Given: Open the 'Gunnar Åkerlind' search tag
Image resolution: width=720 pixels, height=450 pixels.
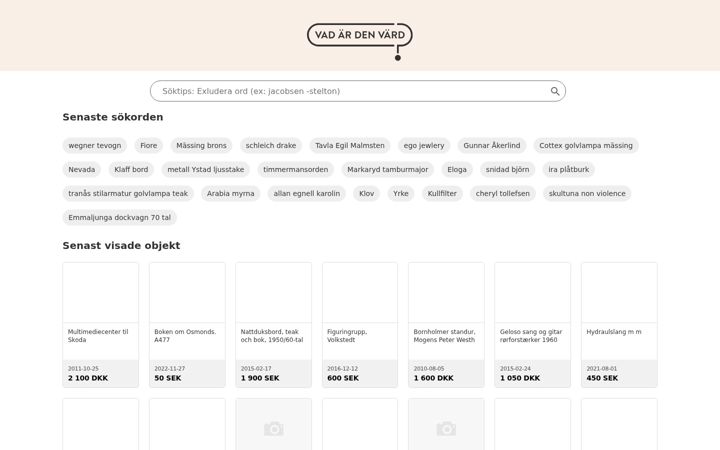Looking at the screenshot, I should pos(491,146).
